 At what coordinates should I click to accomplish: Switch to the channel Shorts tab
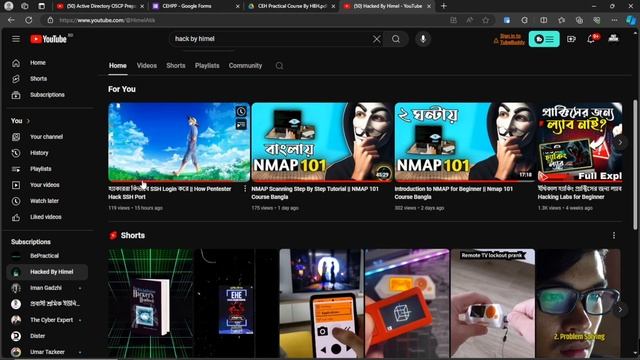[176, 66]
